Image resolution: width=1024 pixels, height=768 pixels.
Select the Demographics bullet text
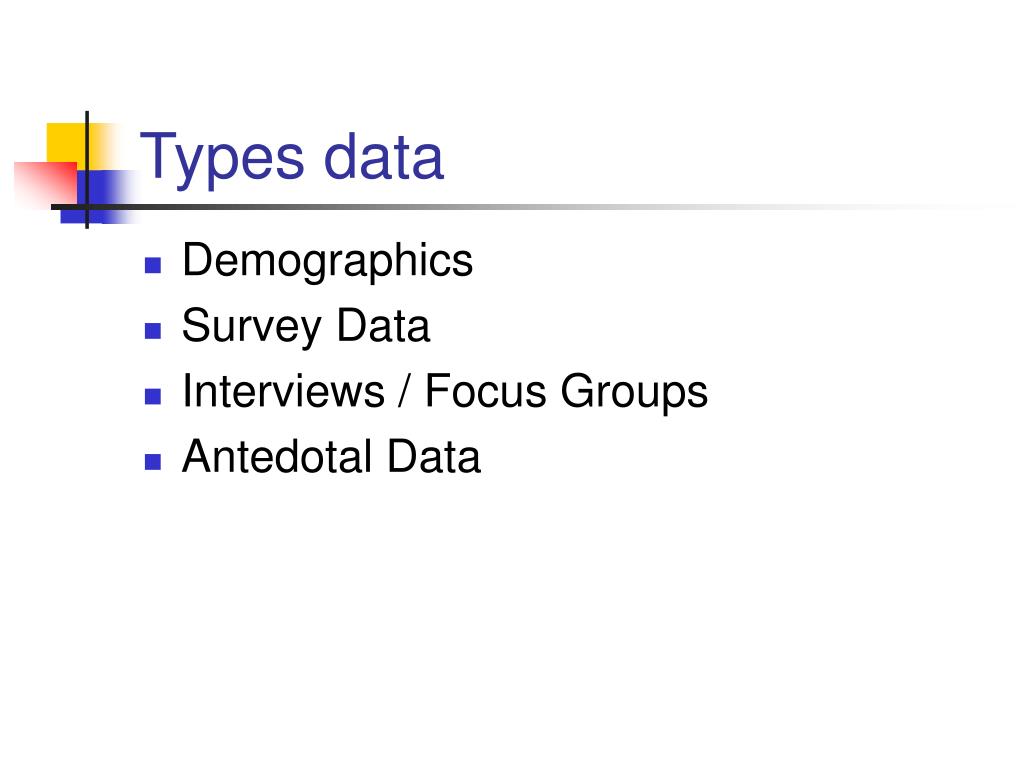327,262
